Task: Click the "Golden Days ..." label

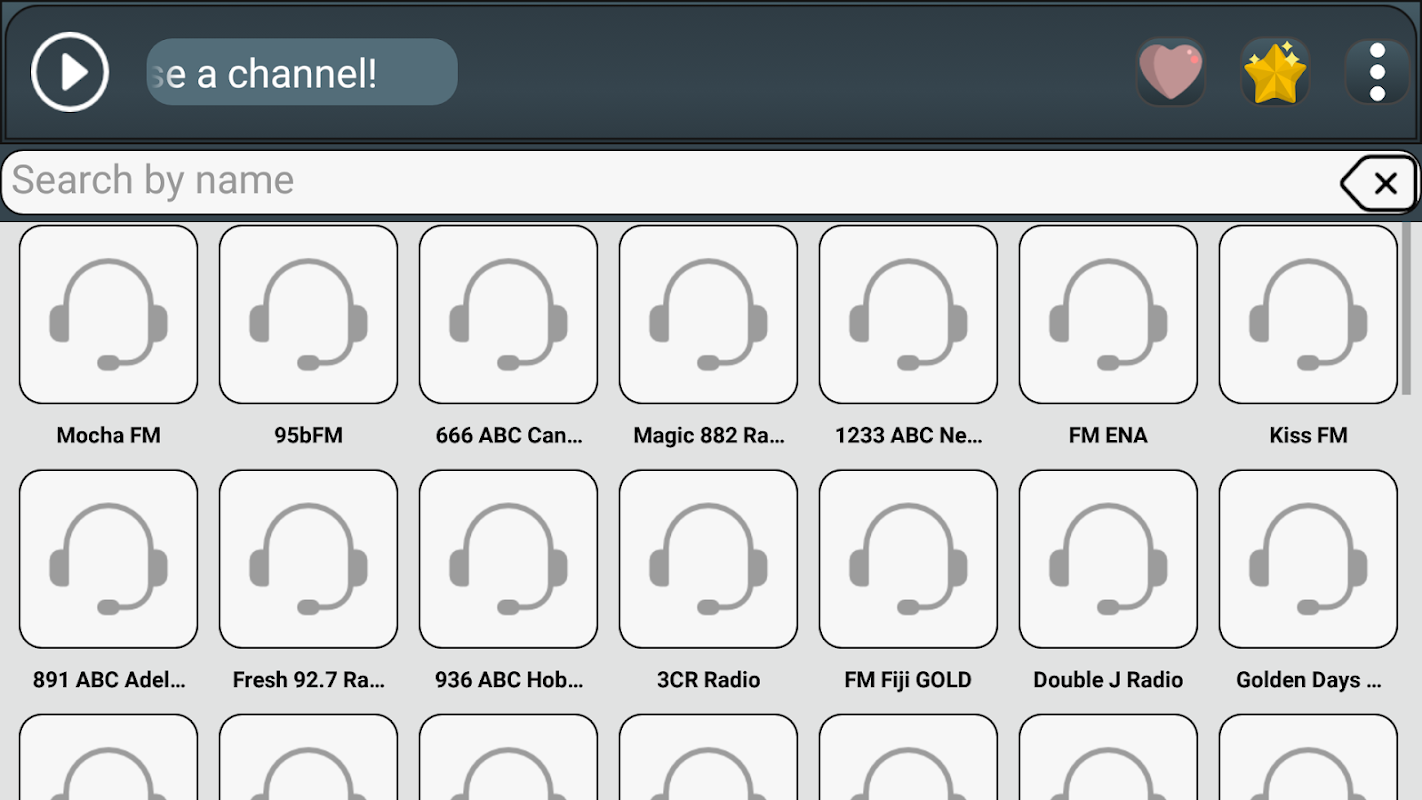Action: pos(1309,680)
